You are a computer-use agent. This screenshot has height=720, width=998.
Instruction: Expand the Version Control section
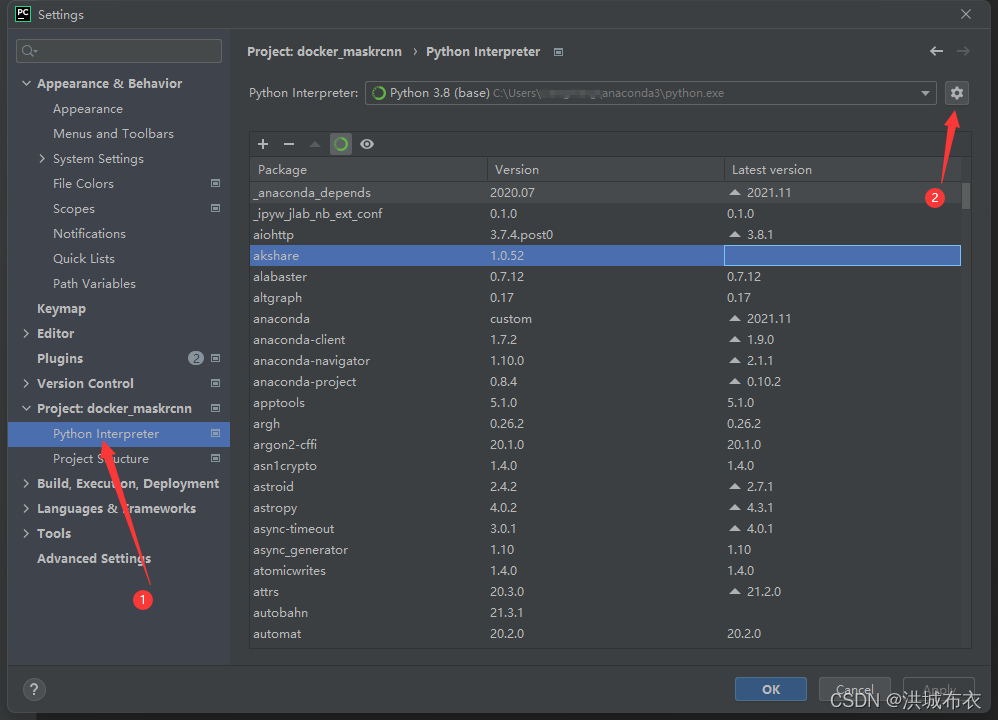26,383
